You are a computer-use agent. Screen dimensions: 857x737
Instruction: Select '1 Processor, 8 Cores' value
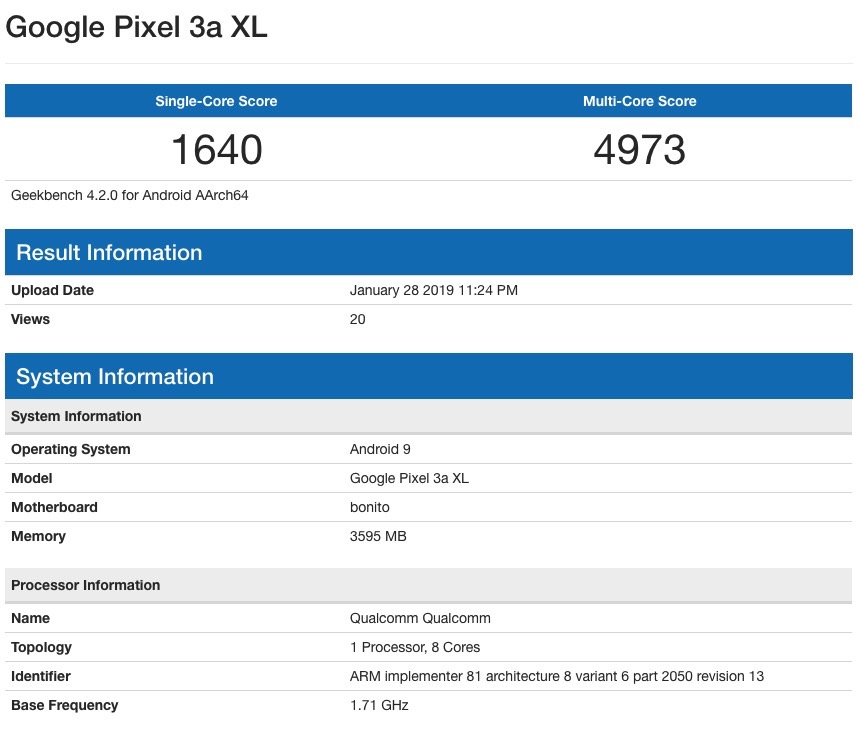[415, 647]
